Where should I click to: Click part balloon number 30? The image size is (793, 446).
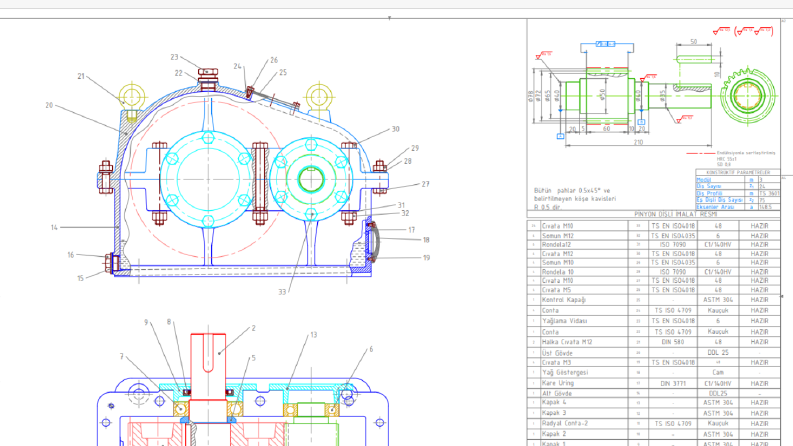click(x=395, y=129)
